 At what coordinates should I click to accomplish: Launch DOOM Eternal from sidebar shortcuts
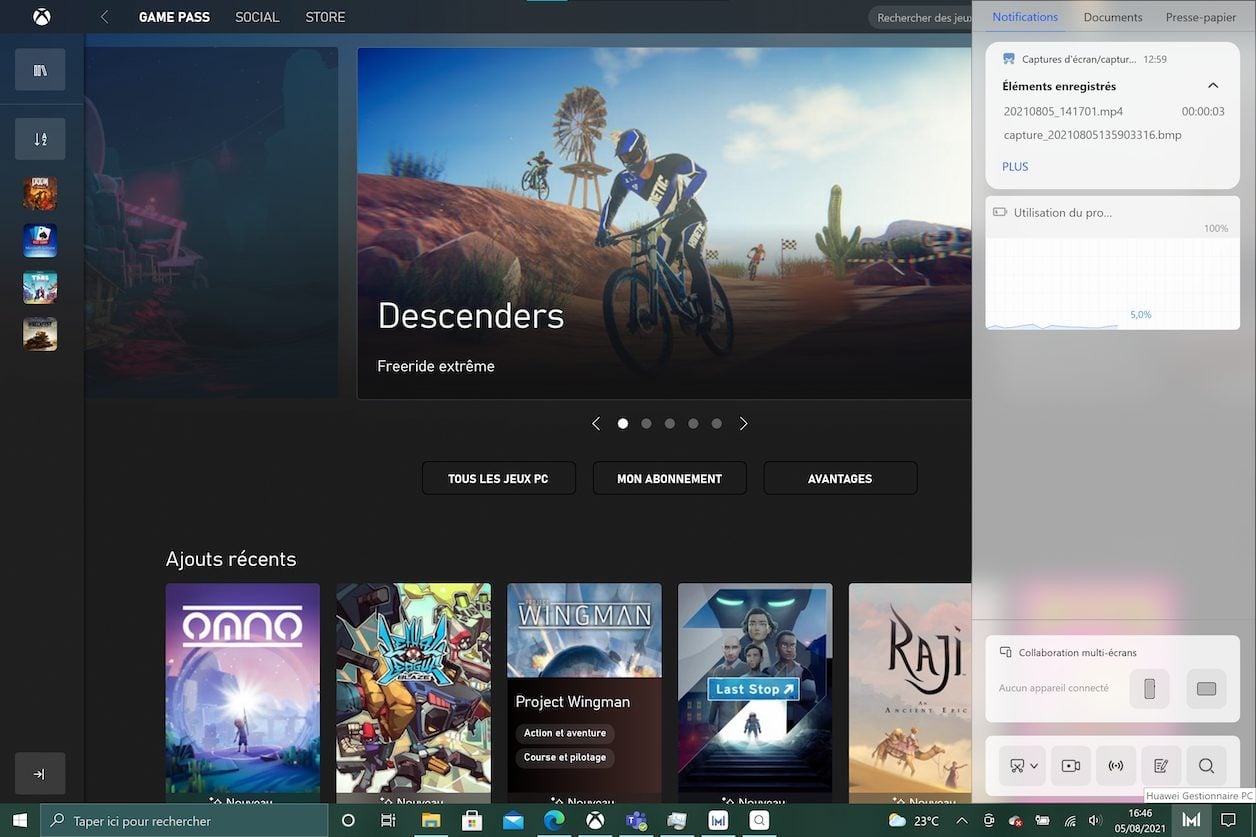(40, 193)
